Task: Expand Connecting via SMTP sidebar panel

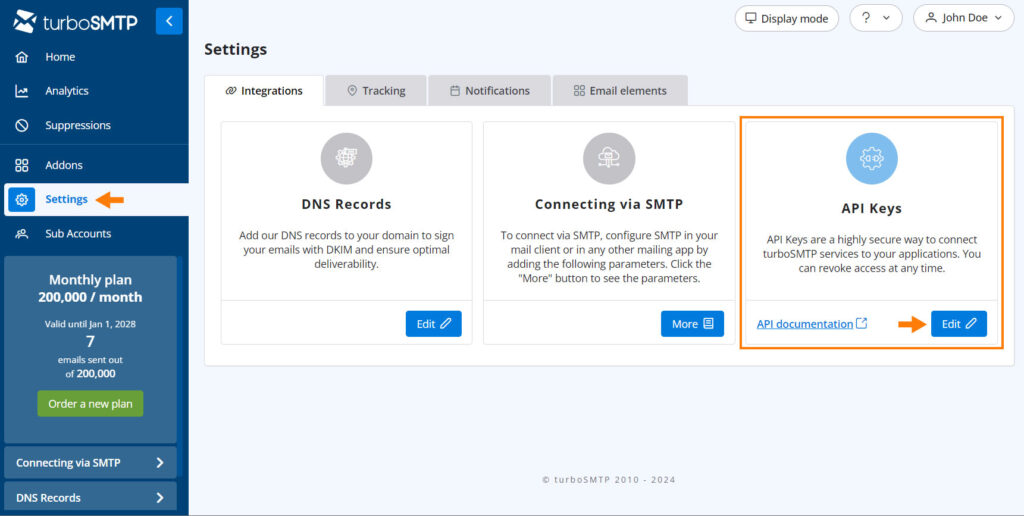Action: 90,463
